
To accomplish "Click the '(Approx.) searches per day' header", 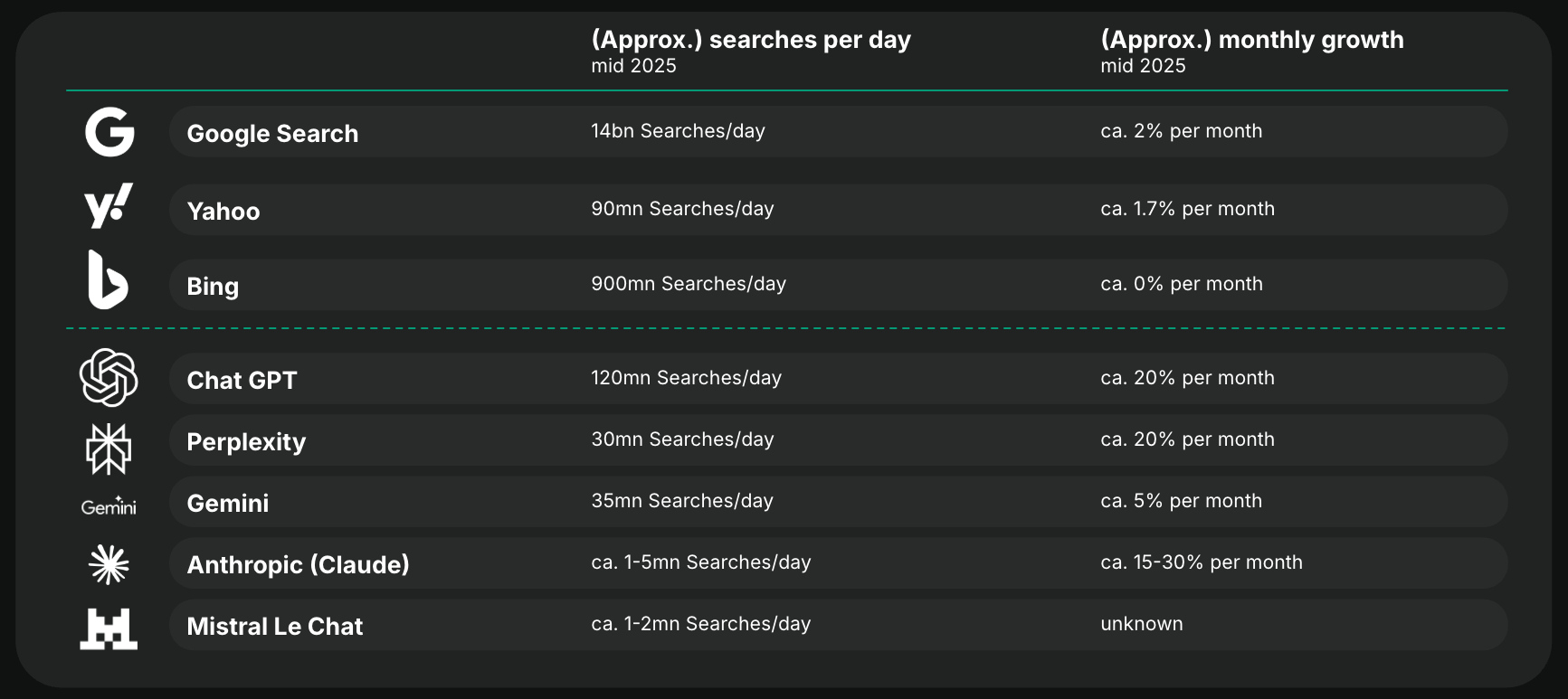I will click(751, 40).
